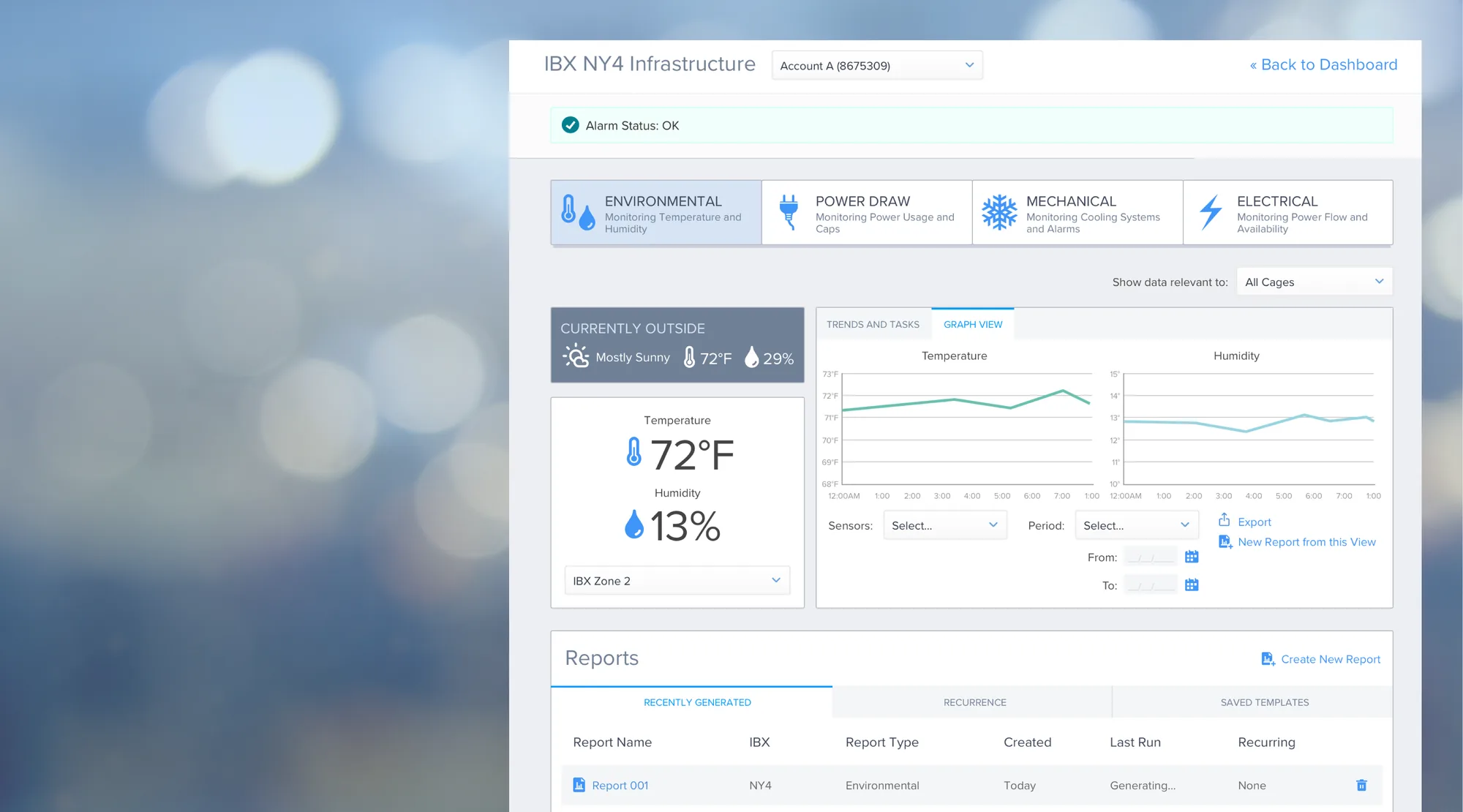Screen dimensions: 1463x812
Task: Click the blue droplet beside 13% humidity
Action: tap(634, 525)
